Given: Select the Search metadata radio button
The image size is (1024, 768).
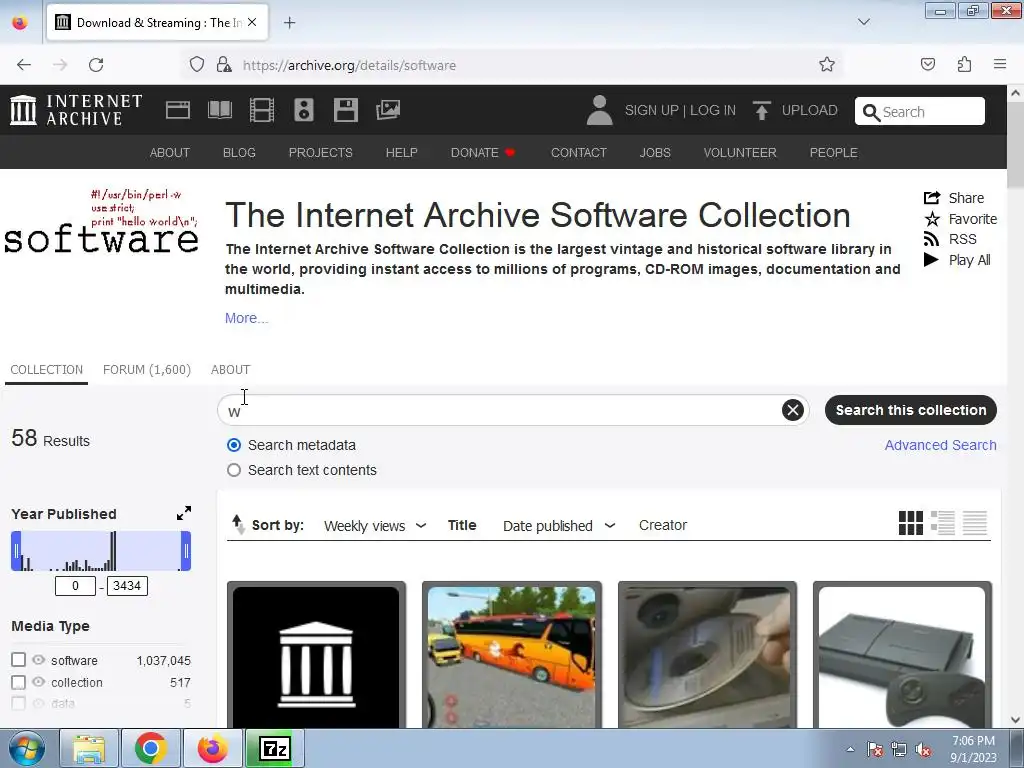Looking at the screenshot, I should [x=234, y=445].
